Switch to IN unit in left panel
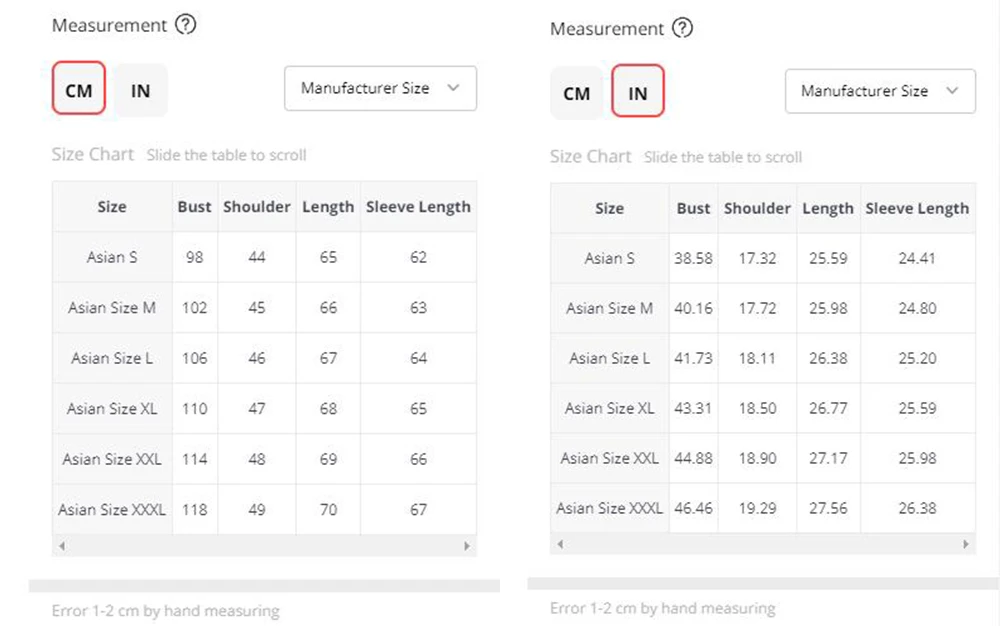 pos(140,90)
